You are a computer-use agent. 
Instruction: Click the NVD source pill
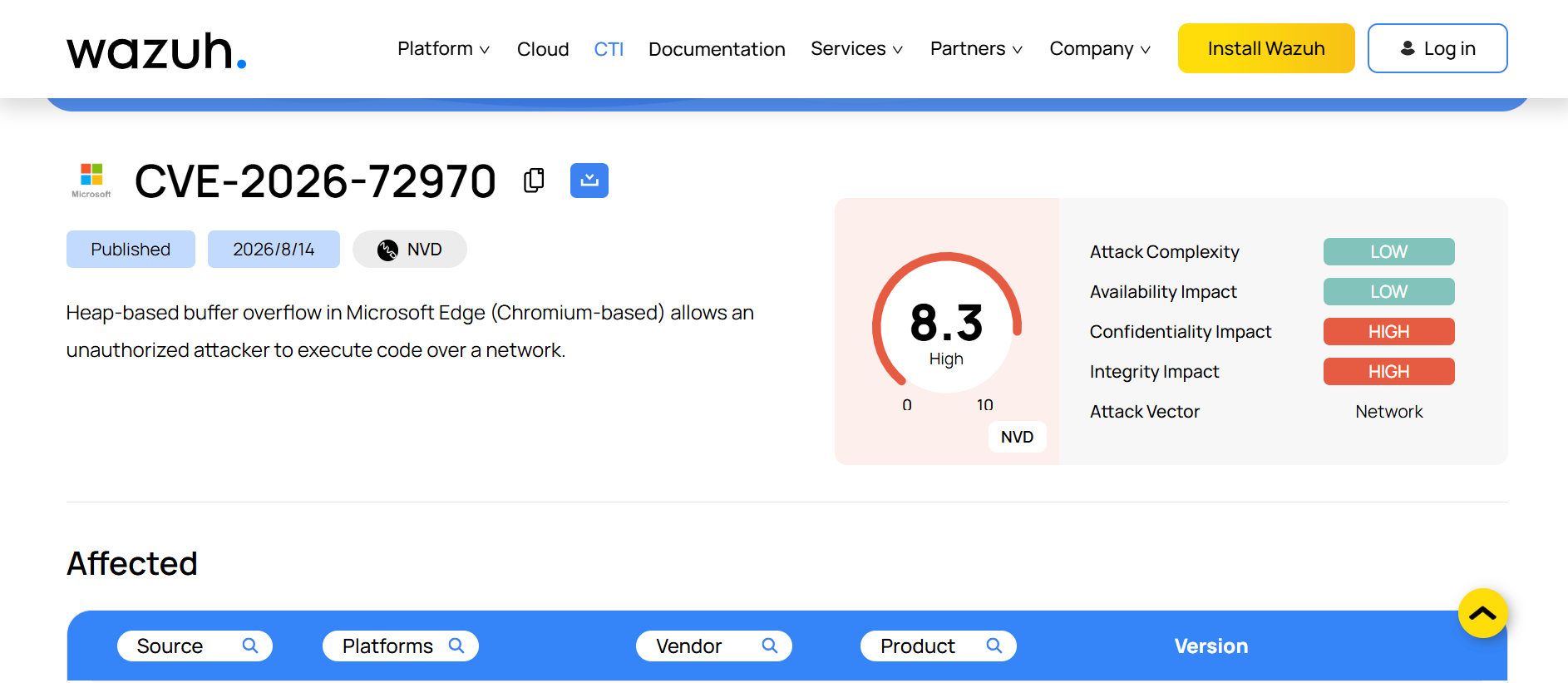(410, 250)
